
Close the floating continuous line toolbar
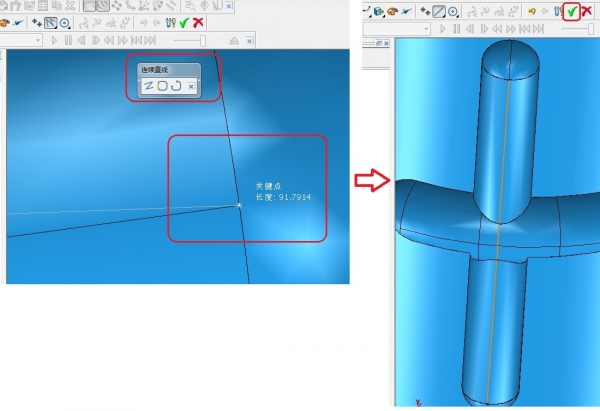[191, 87]
